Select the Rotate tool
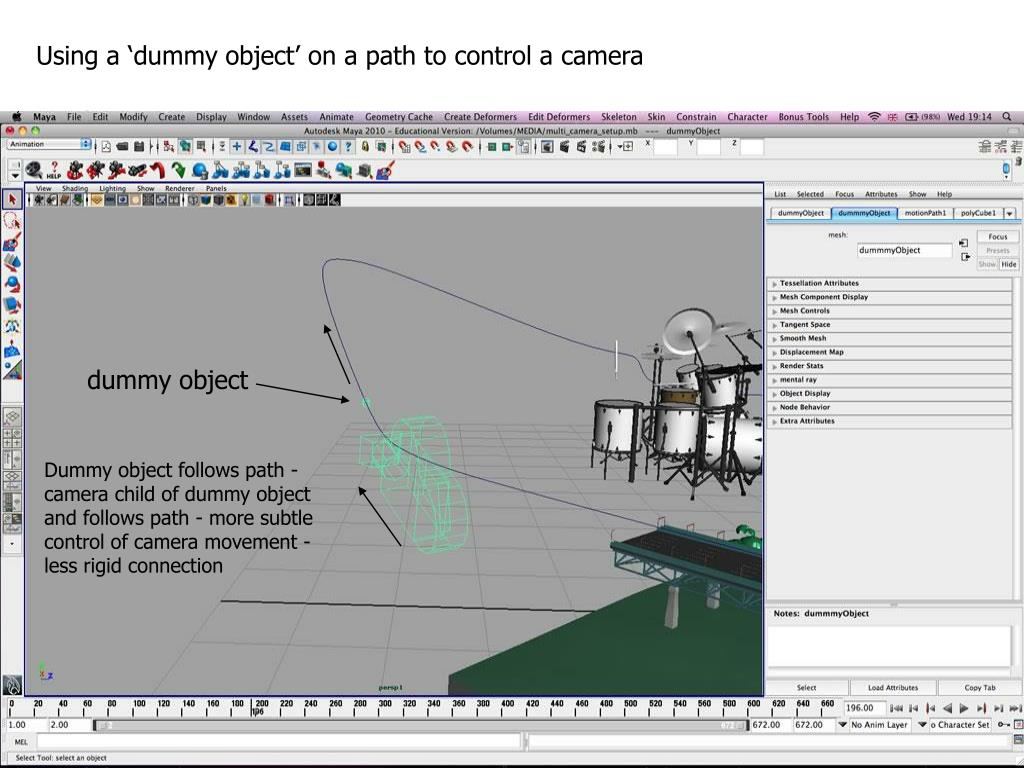Screen dimensions: 1024x768 pyautogui.click(x=12, y=284)
